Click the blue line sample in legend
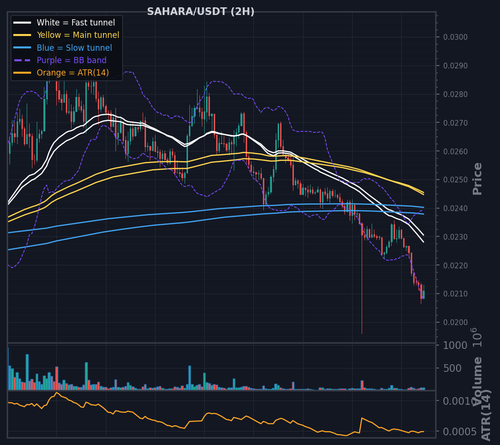 point(22,48)
